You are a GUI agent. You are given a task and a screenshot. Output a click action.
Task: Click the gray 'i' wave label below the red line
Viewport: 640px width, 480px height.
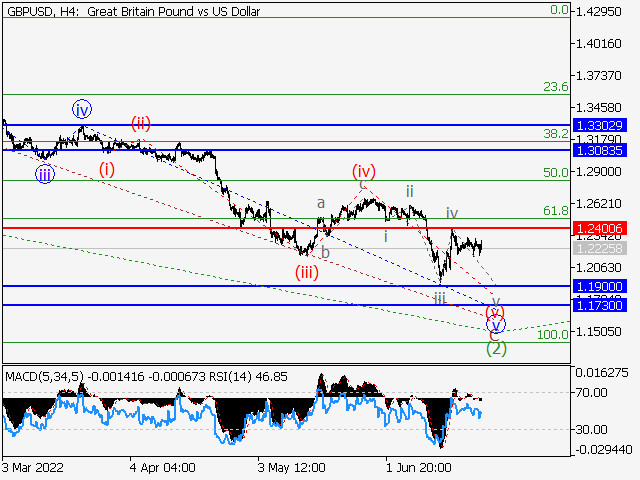tap(386, 236)
